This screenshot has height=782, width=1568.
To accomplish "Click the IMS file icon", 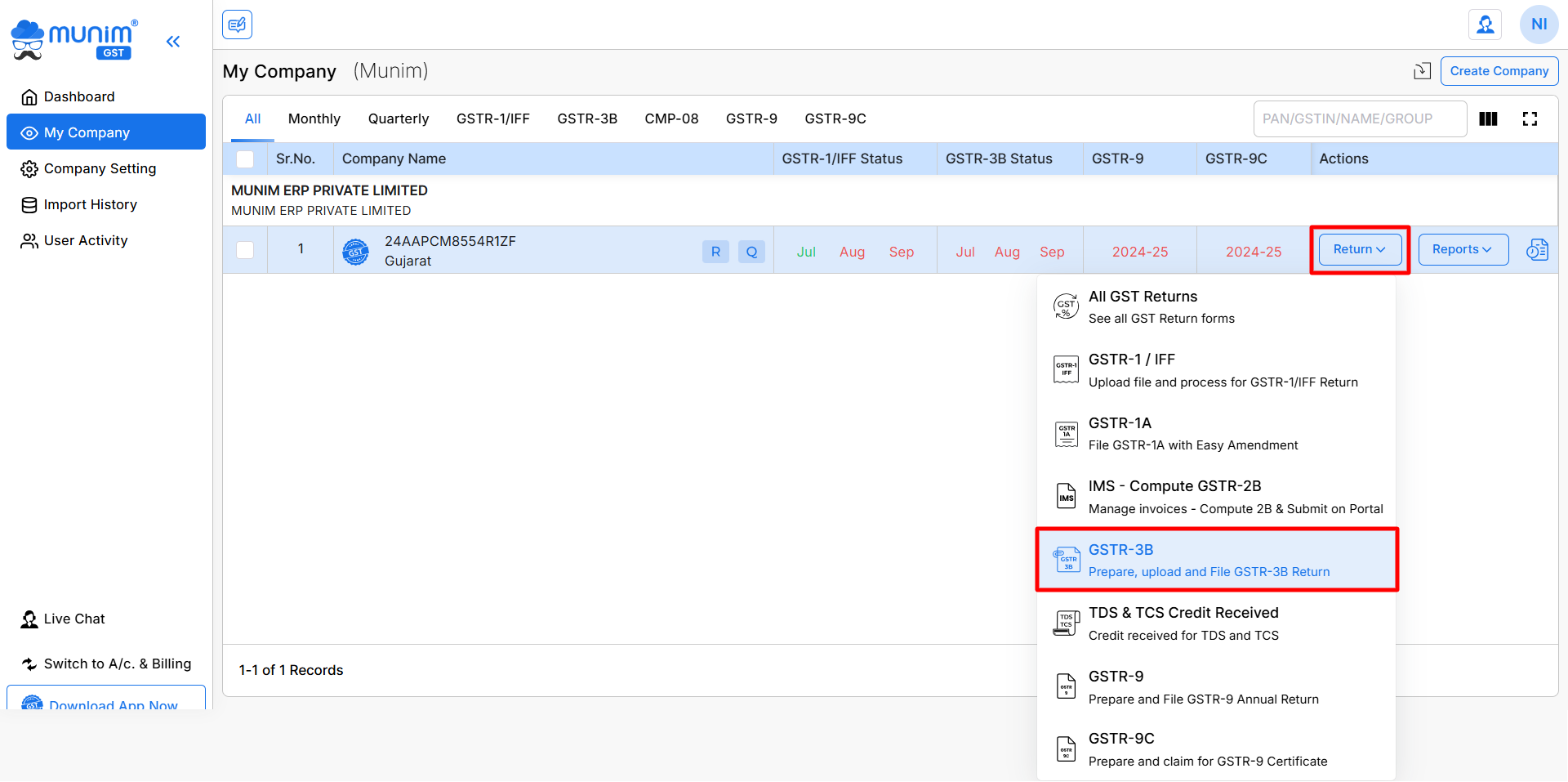I will [x=1066, y=497].
